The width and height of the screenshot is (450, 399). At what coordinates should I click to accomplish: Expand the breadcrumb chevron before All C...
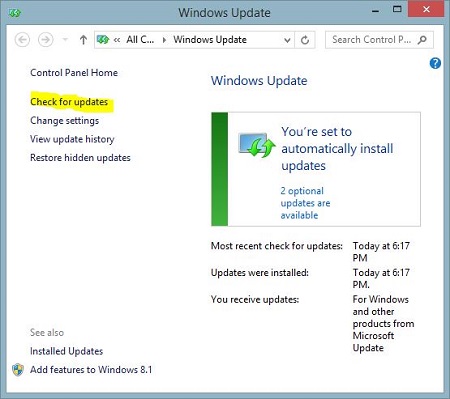click(117, 40)
